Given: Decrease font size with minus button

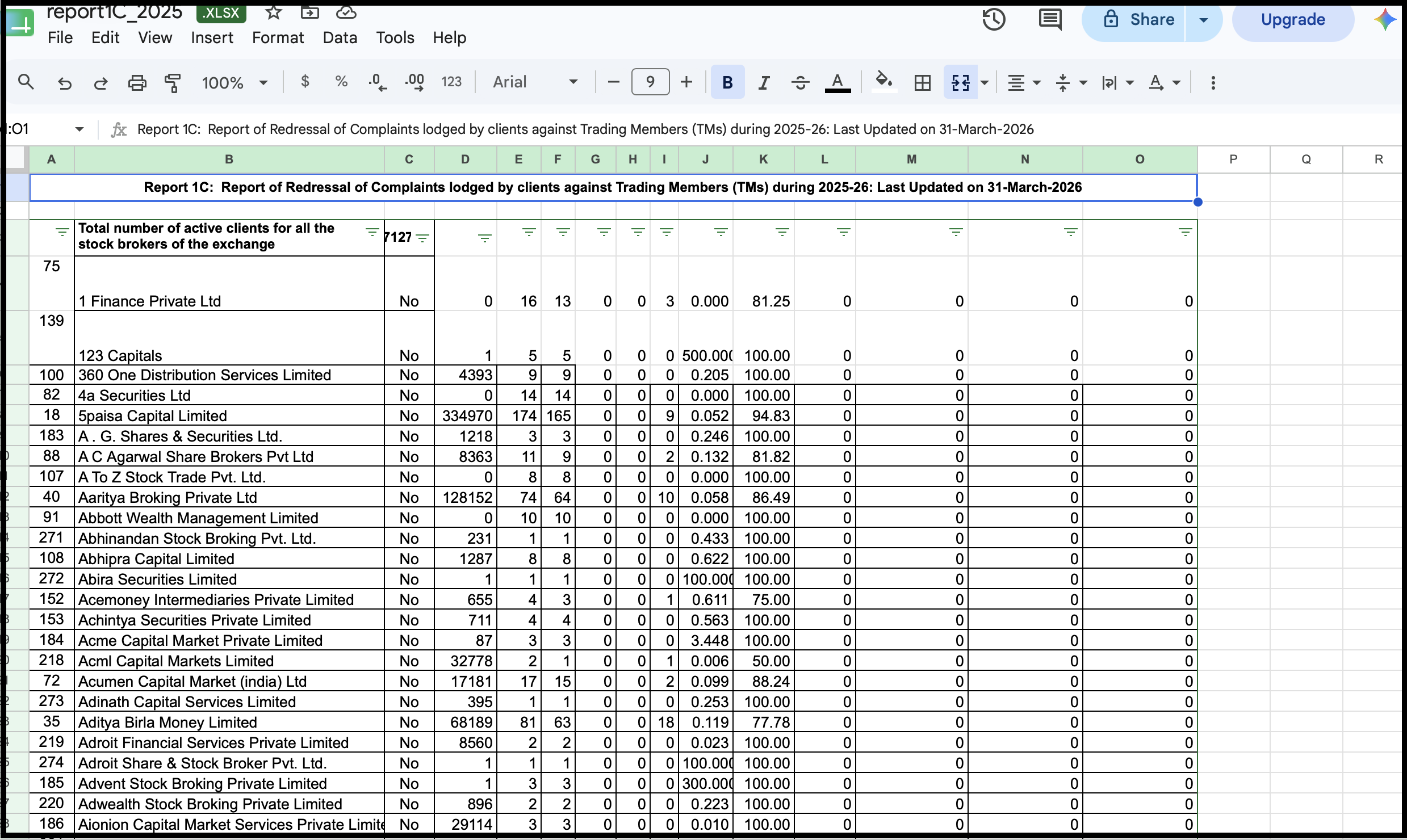Looking at the screenshot, I should tap(613, 82).
